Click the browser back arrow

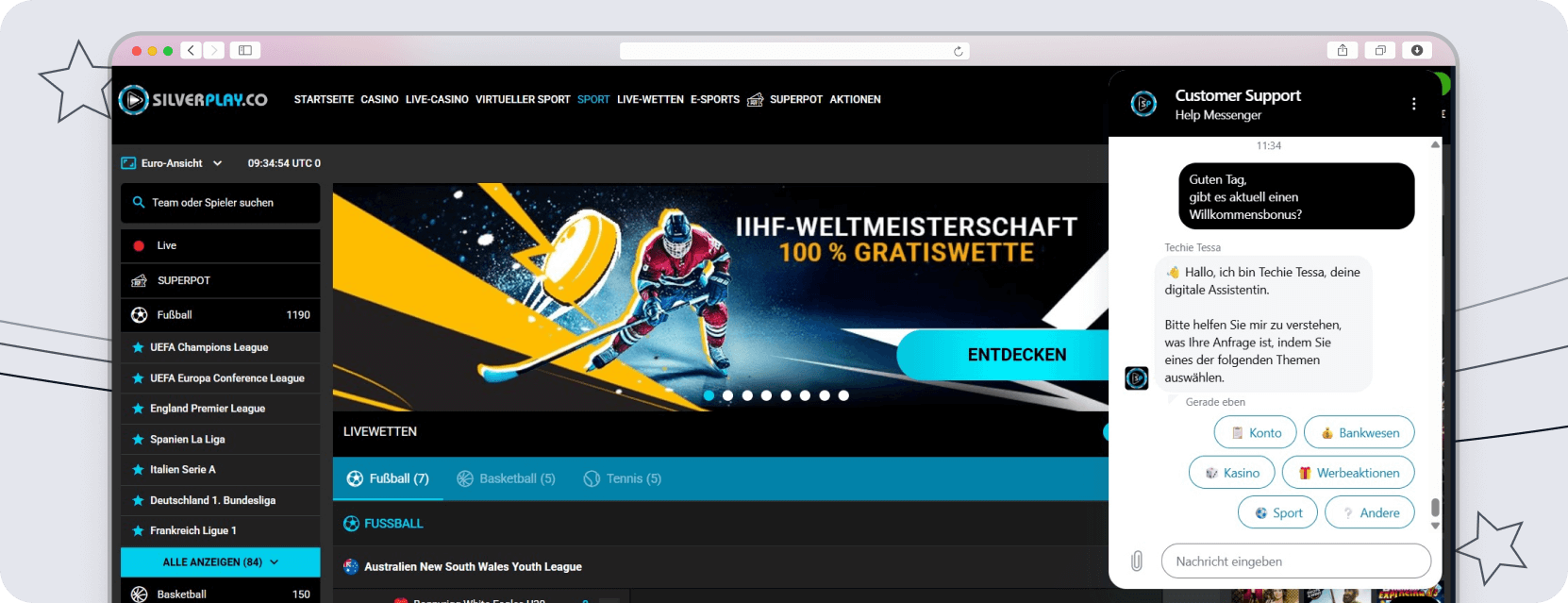point(191,50)
